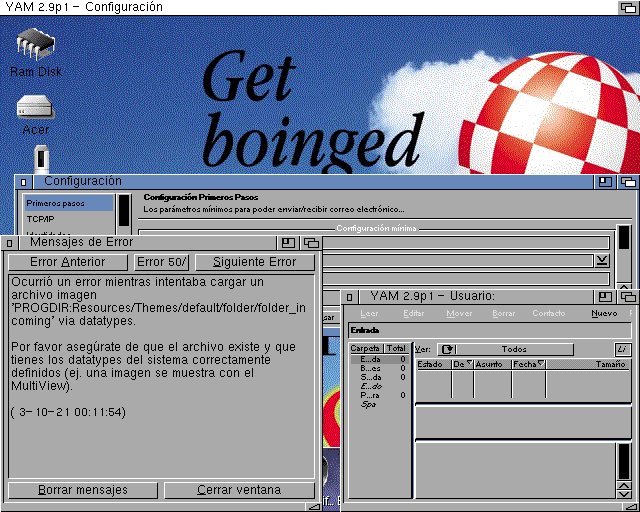Image resolution: width=640 pixels, height=512 pixels.
Task: Show the previous error with Error Anterior
Action: 68,262
